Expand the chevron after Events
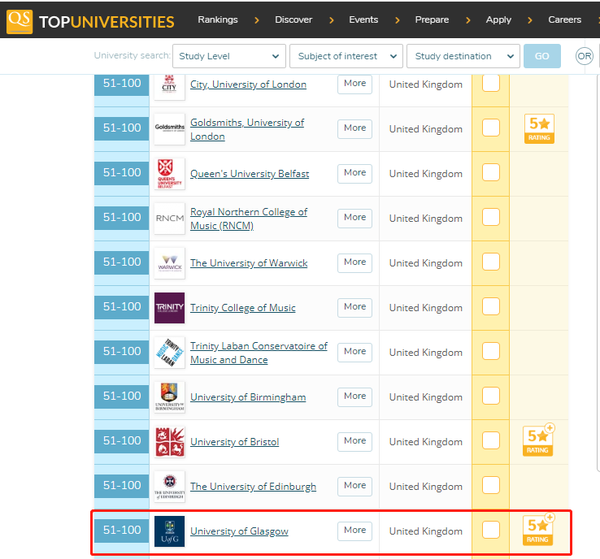600x559 pixels. click(x=397, y=20)
